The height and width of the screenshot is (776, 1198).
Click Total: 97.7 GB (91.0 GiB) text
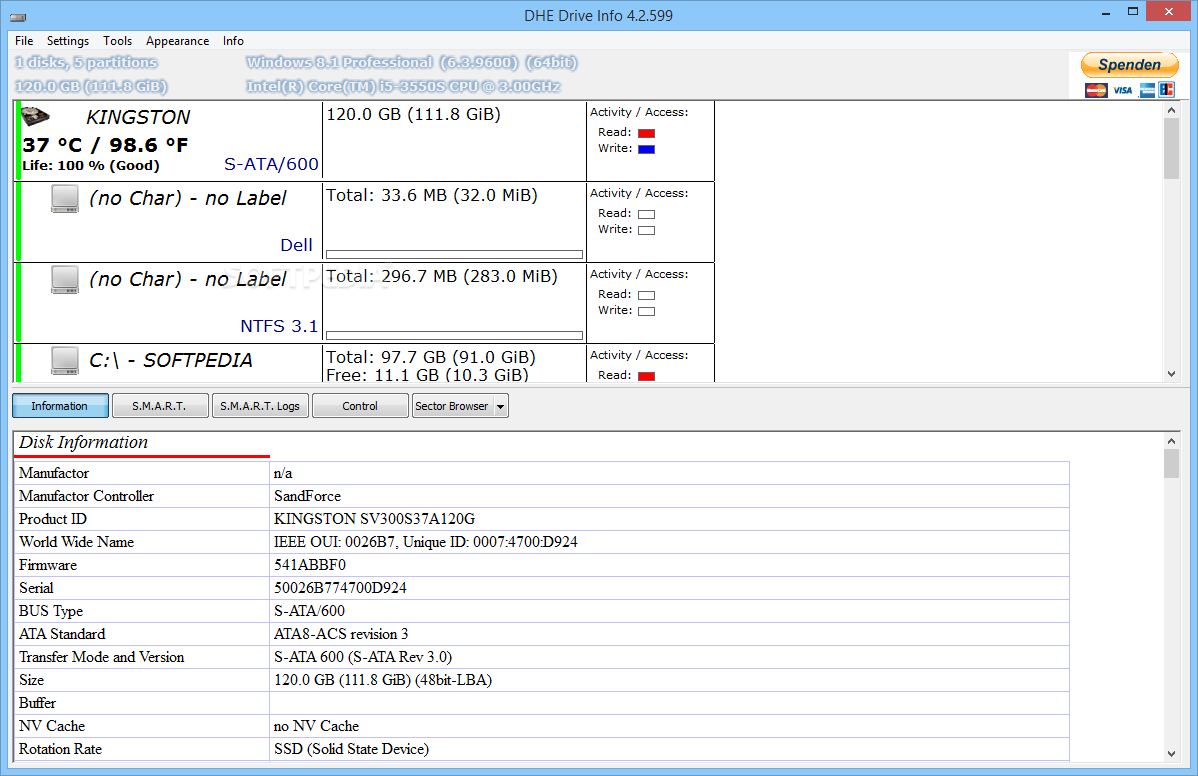point(431,357)
